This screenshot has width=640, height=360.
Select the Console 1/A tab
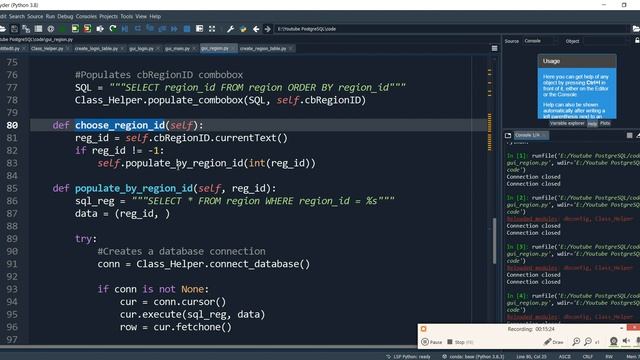pyautogui.click(x=530, y=135)
